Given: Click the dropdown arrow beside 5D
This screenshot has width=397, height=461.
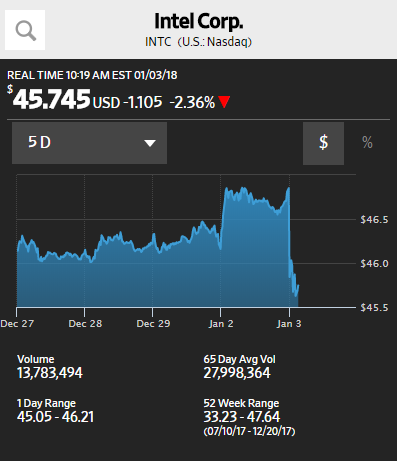Looking at the screenshot, I should [x=150, y=143].
